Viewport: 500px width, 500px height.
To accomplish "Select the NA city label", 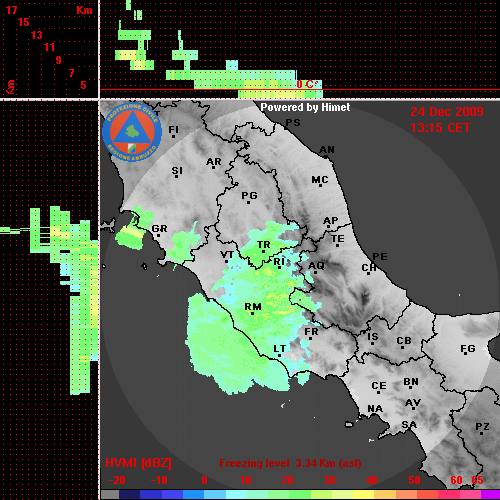I will [x=375, y=409].
